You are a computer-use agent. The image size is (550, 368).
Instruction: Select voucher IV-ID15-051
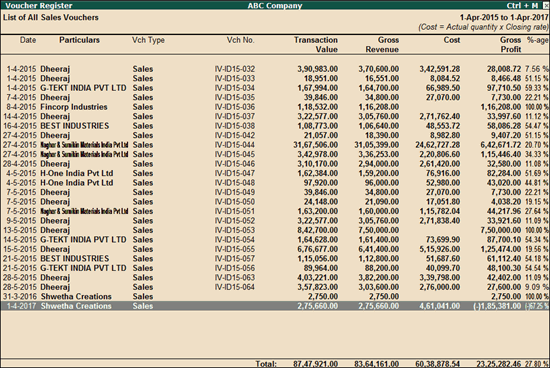tap(235, 211)
